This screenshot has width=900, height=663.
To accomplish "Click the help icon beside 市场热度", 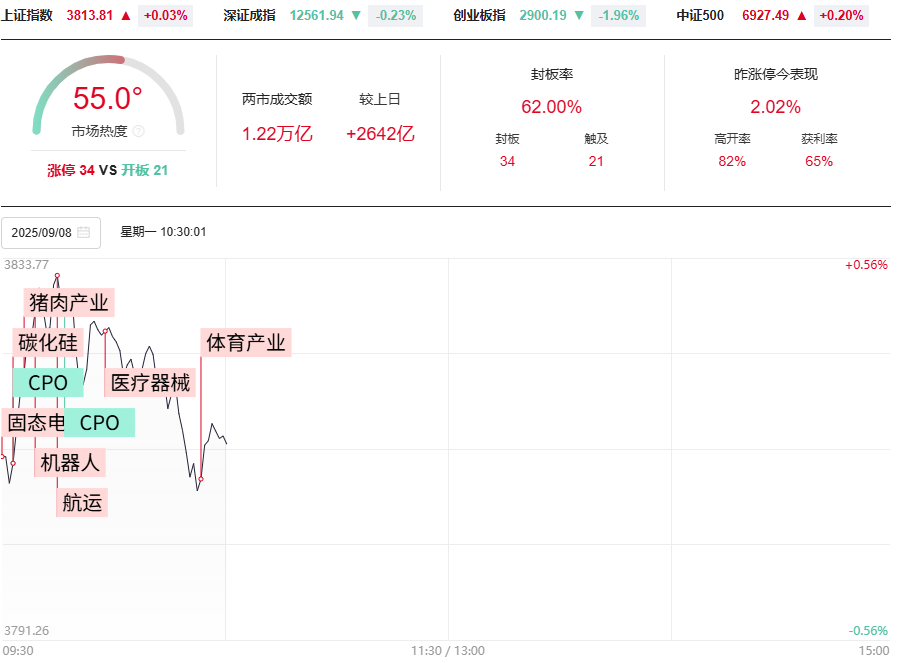I will point(139,131).
